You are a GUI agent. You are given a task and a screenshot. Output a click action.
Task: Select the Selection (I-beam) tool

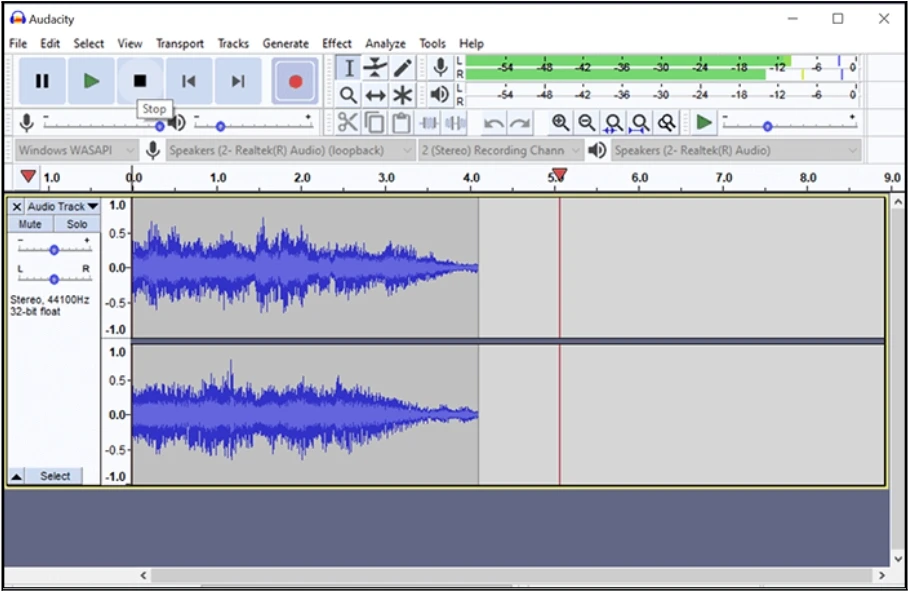pos(349,68)
